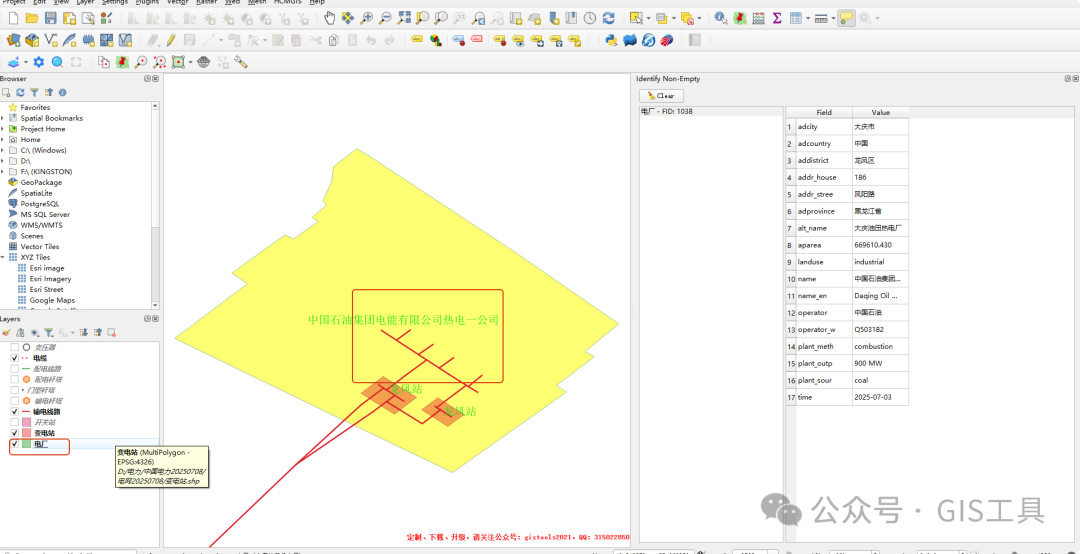
Task: Open the attribute table icon
Action: (x=796, y=19)
